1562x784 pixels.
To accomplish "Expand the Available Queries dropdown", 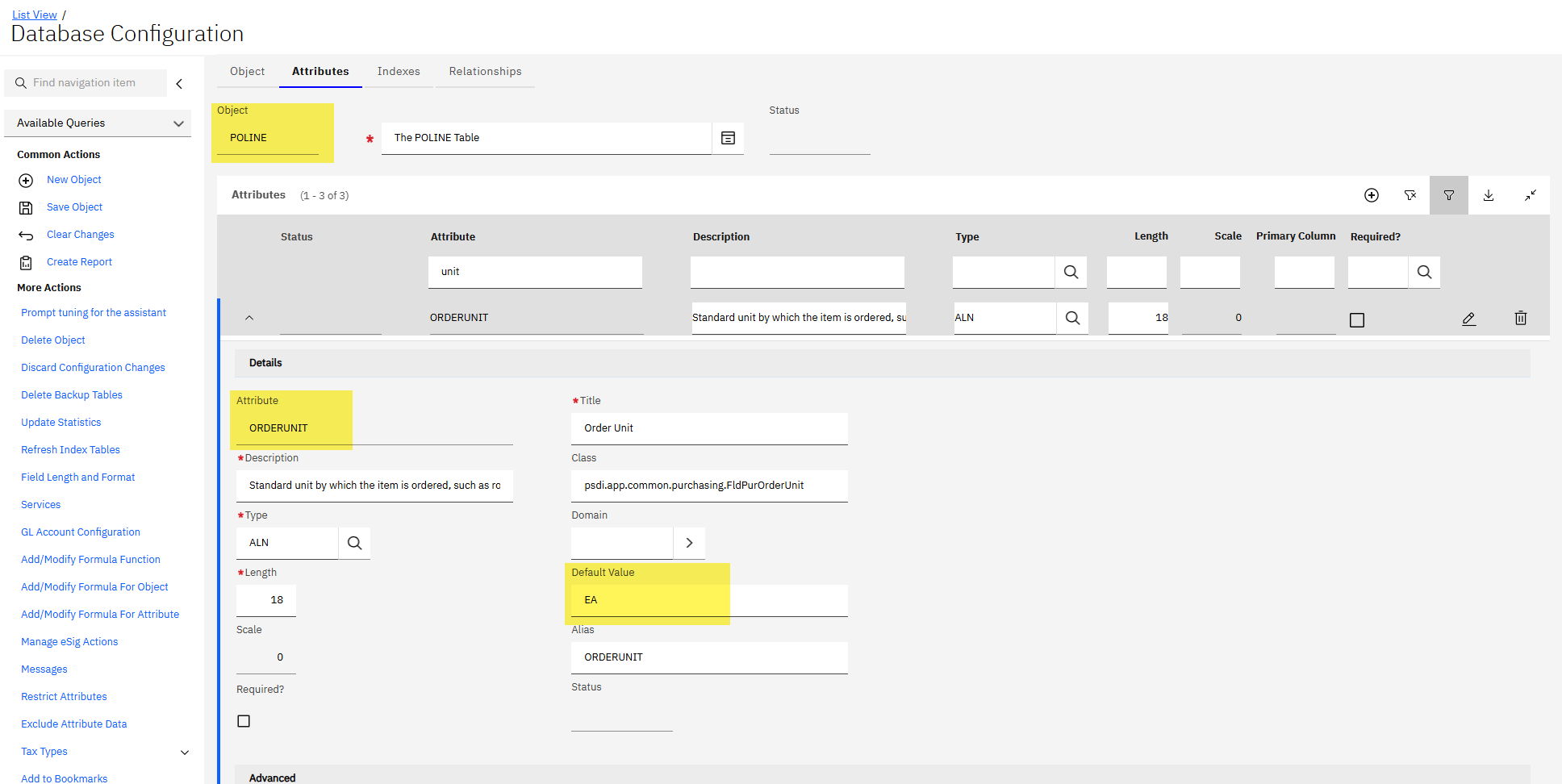I will click(178, 123).
